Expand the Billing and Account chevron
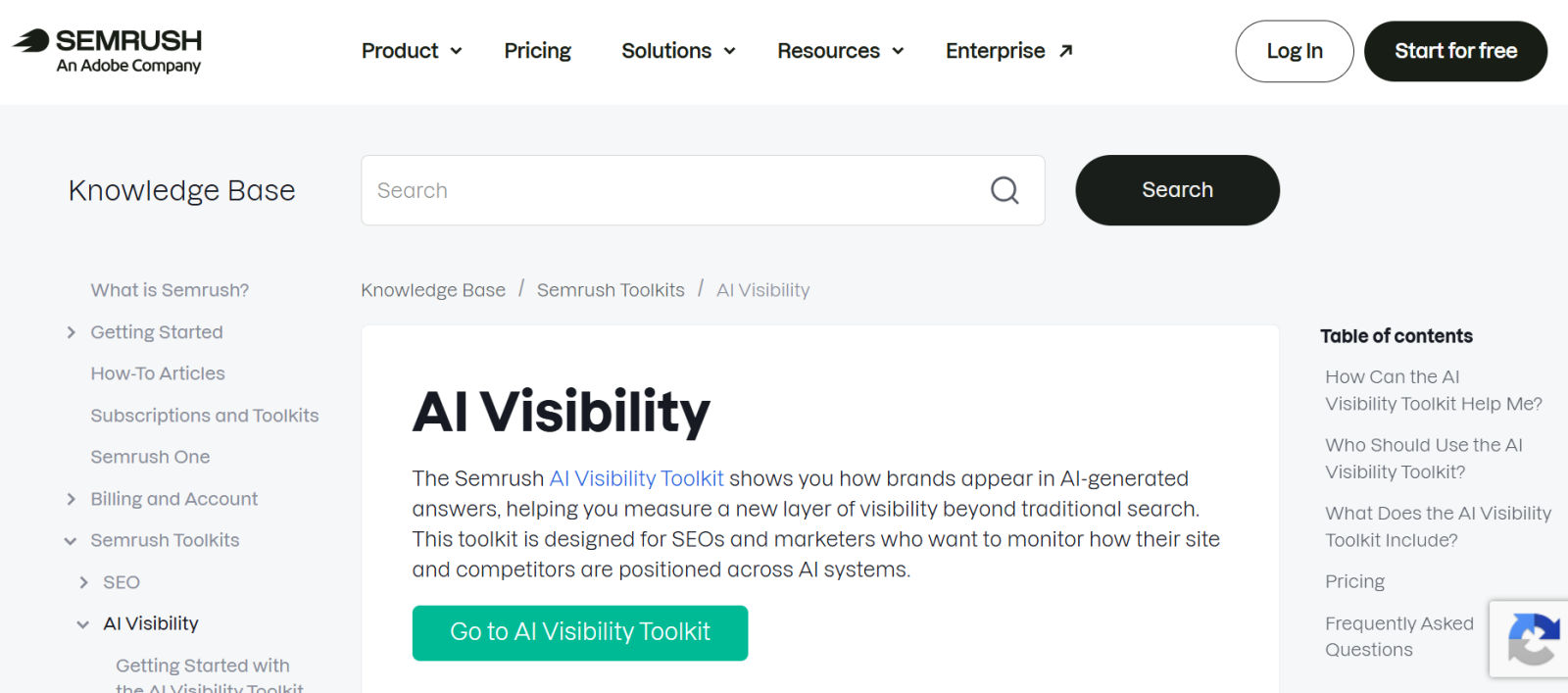1568x693 pixels. 71,499
